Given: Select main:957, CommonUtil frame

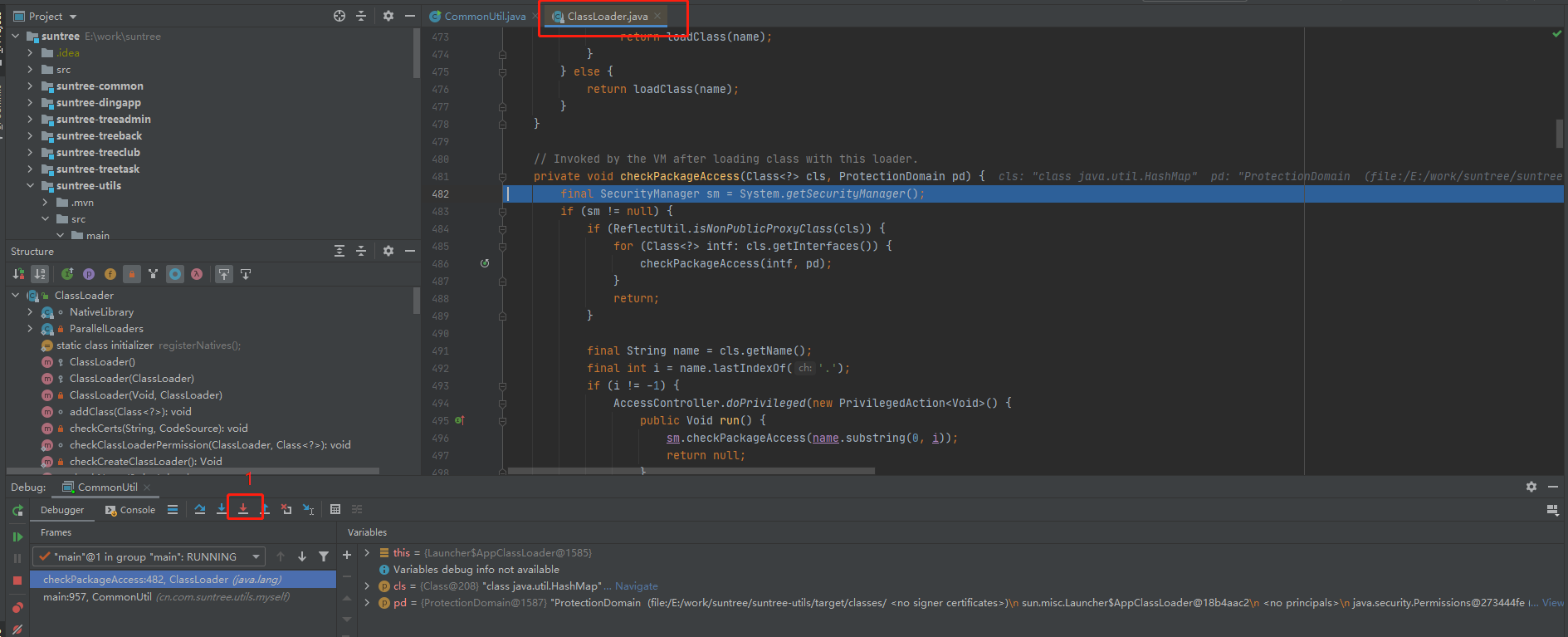Looking at the screenshot, I should (183, 597).
